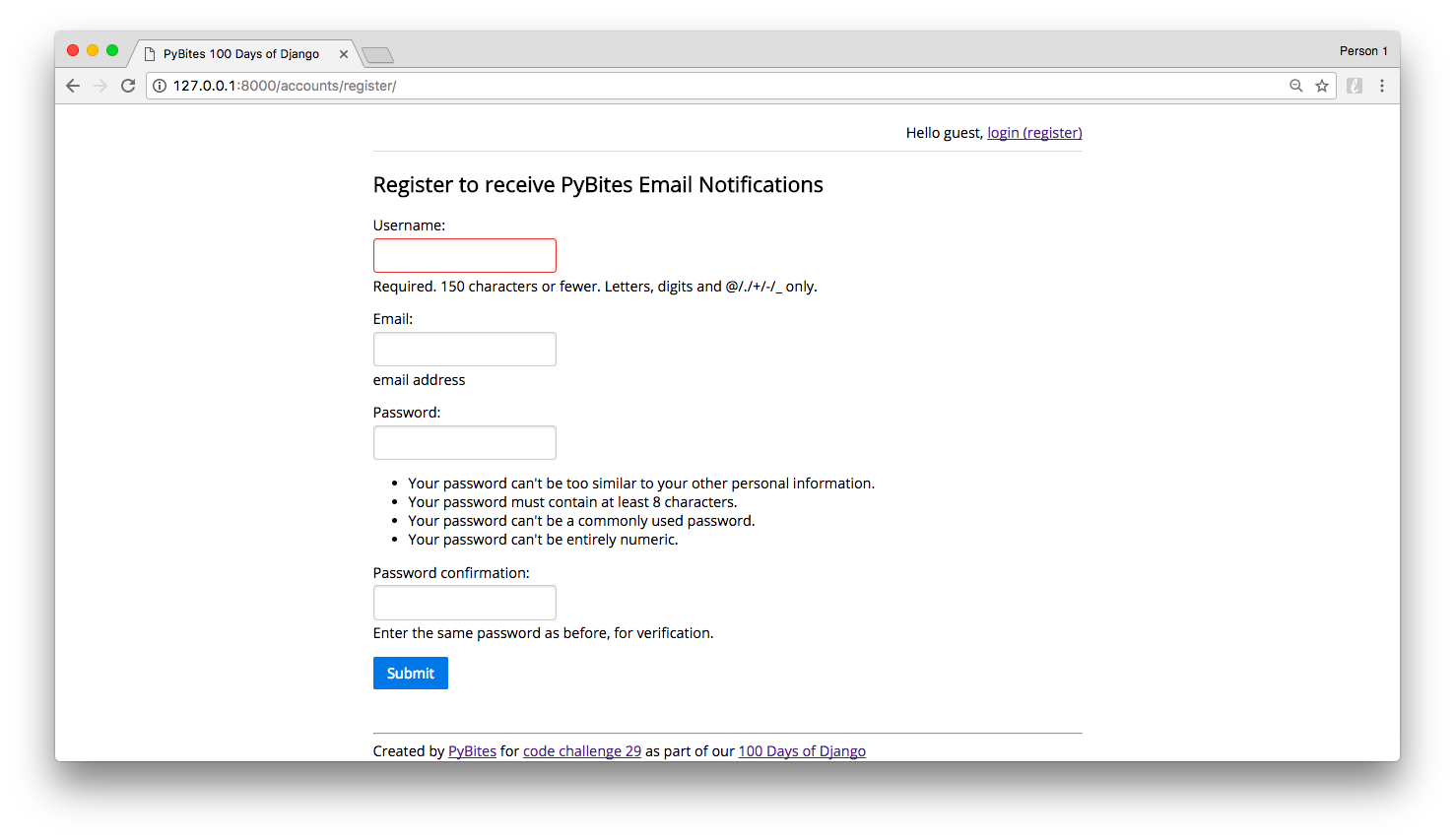
Task: Click the back navigation arrow
Action: pos(73,86)
